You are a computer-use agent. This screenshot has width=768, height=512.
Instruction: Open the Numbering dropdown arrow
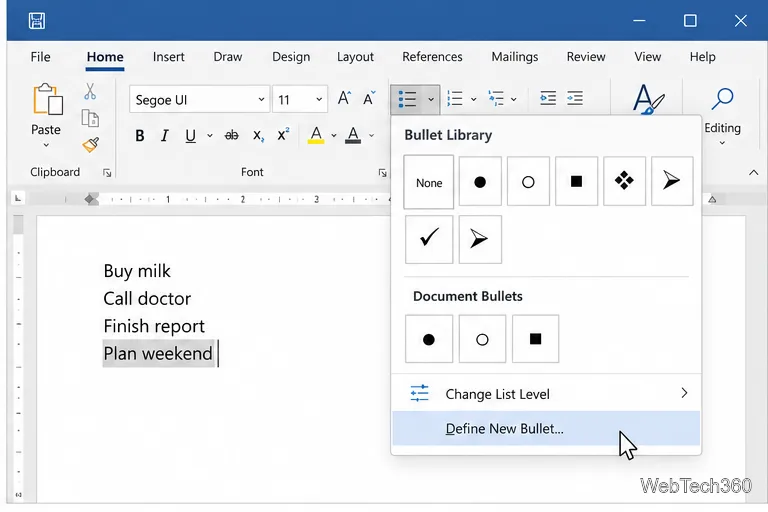(x=474, y=99)
